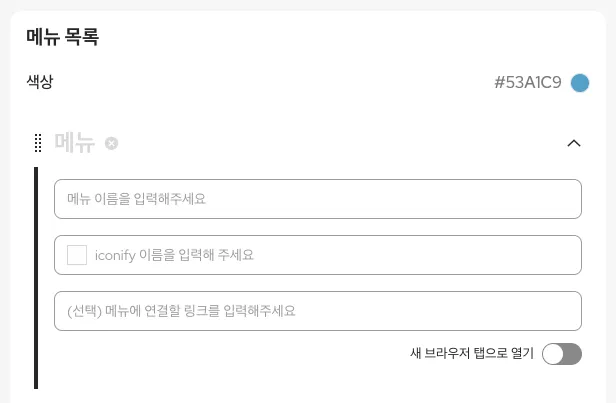
Task: Click the #53A1C9 hex color value
Action: point(527,83)
